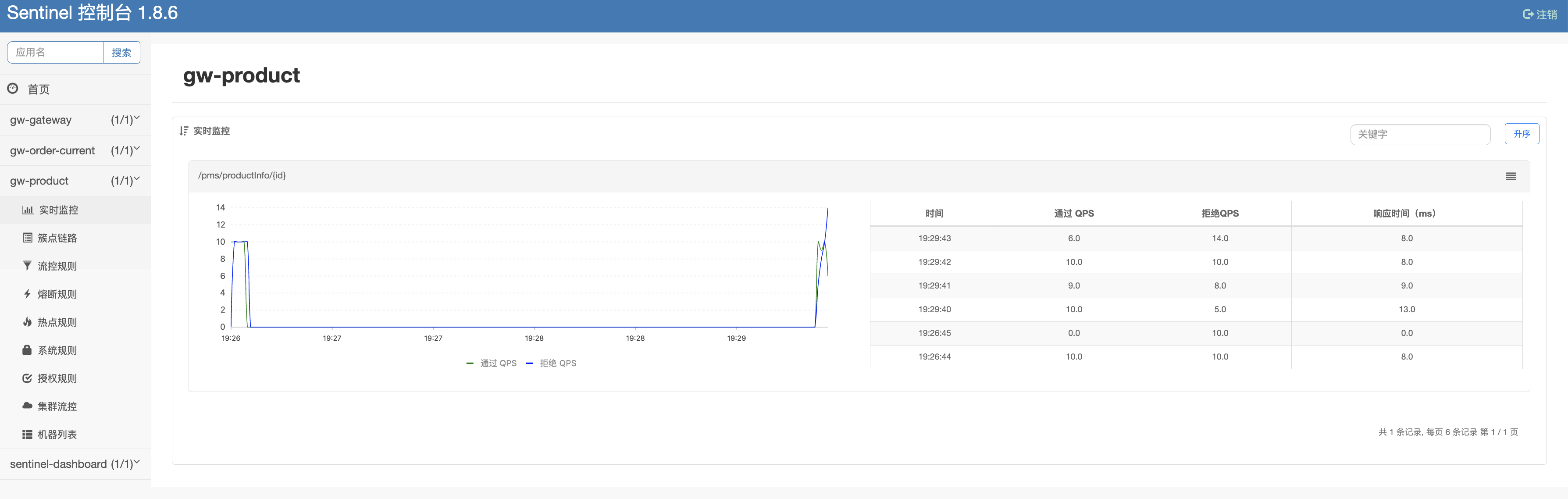Click the 流控规则 filter funnel icon
This screenshot has height=499, width=1568.
(x=27, y=266)
